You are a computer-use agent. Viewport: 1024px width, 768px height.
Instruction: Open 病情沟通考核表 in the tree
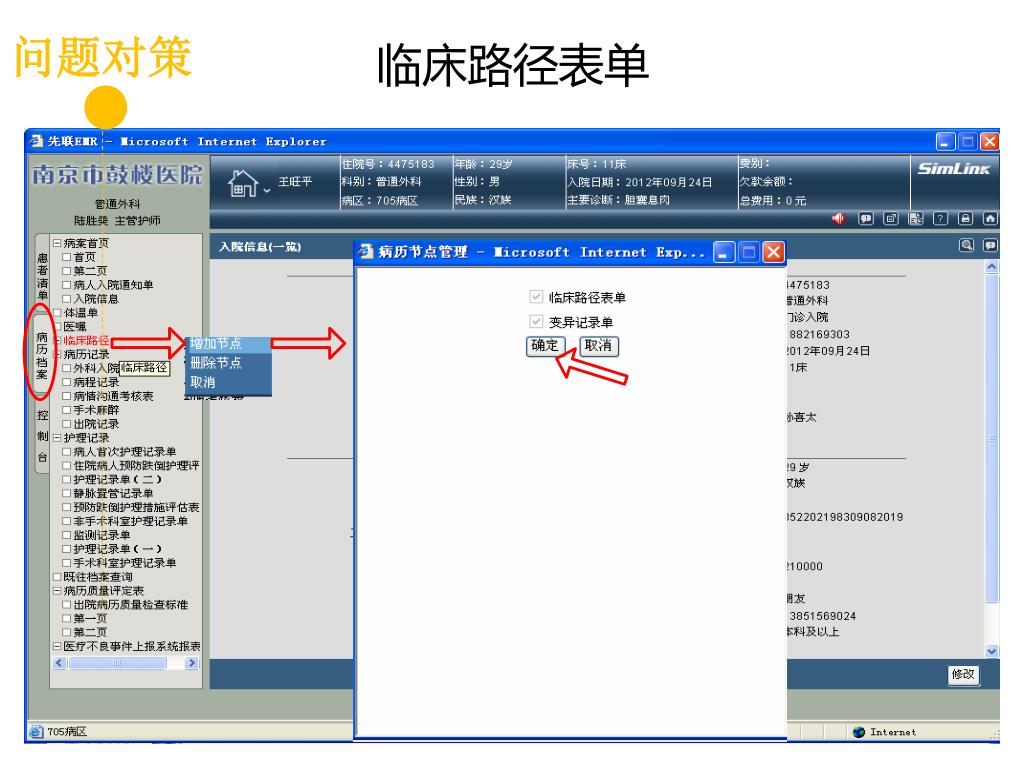click(114, 396)
